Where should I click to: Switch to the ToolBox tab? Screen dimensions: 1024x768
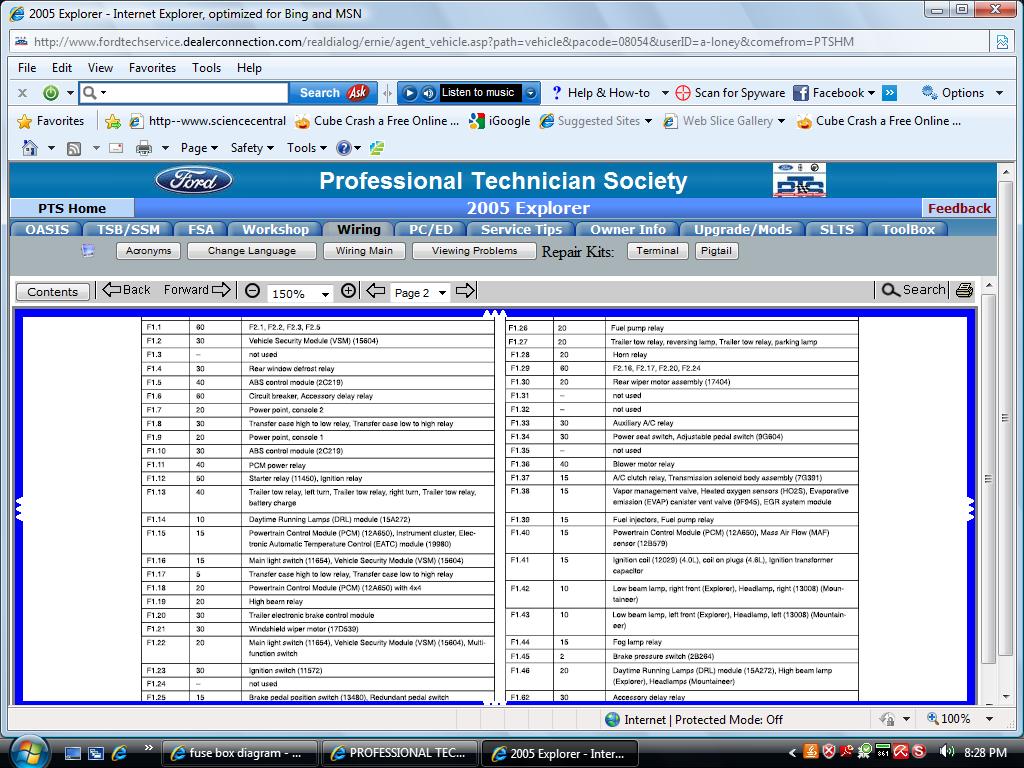(908, 229)
